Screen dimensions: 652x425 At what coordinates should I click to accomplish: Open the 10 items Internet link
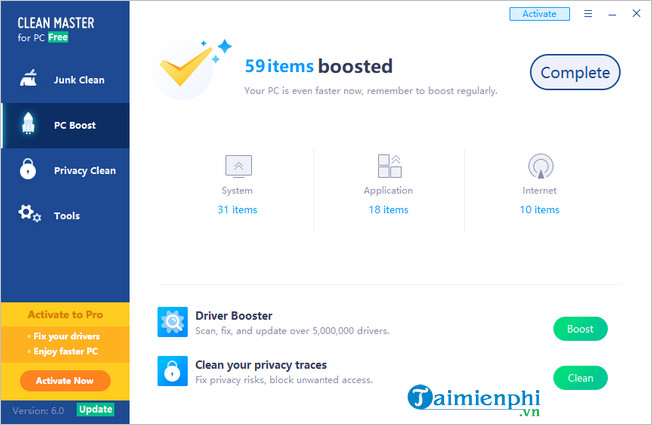point(539,210)
